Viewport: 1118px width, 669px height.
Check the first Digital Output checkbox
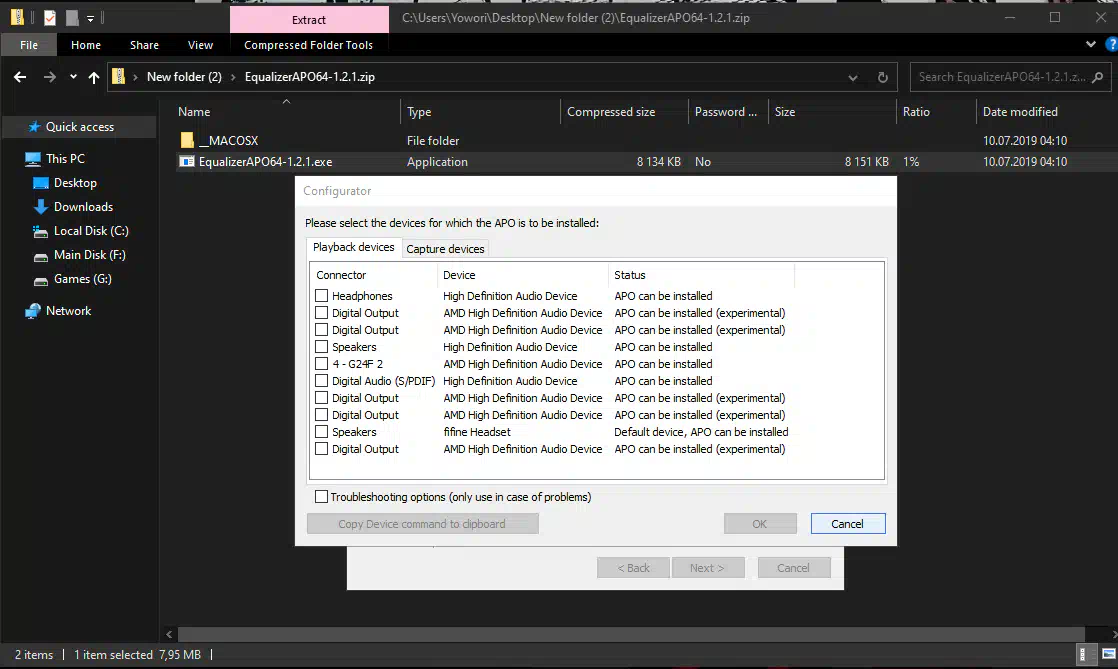point(322,312)
